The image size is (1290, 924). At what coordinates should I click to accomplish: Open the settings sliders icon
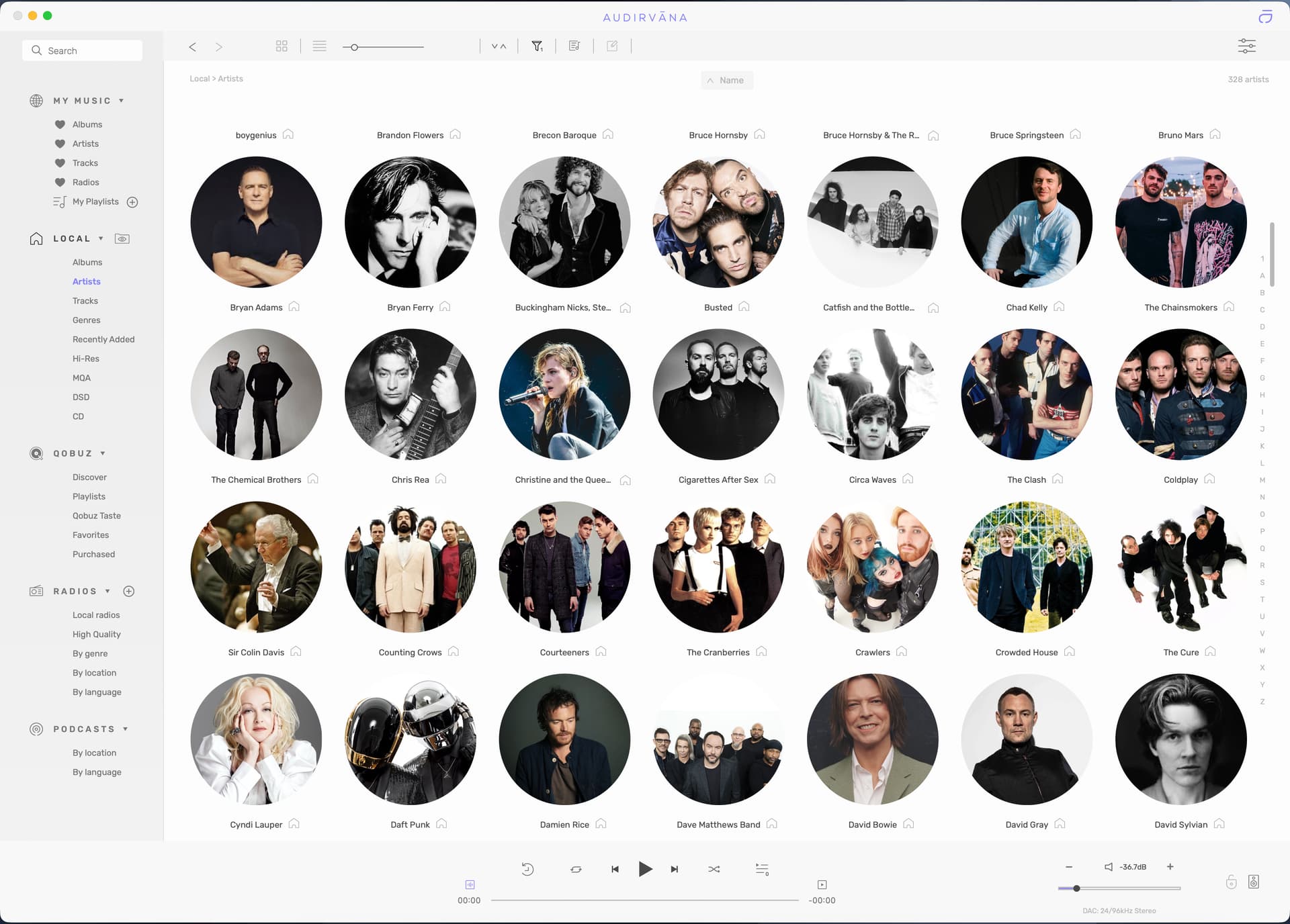coord(1246,46)
